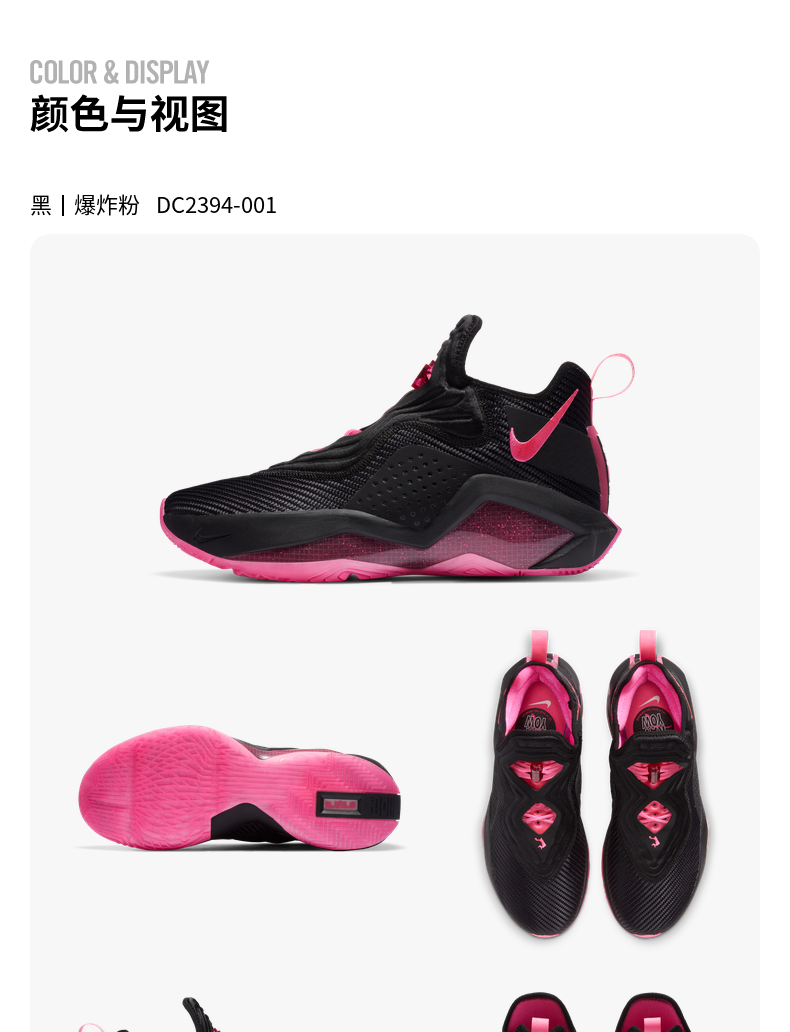Click the 黑 | 爆炸粉 color name label

point(85,205)
